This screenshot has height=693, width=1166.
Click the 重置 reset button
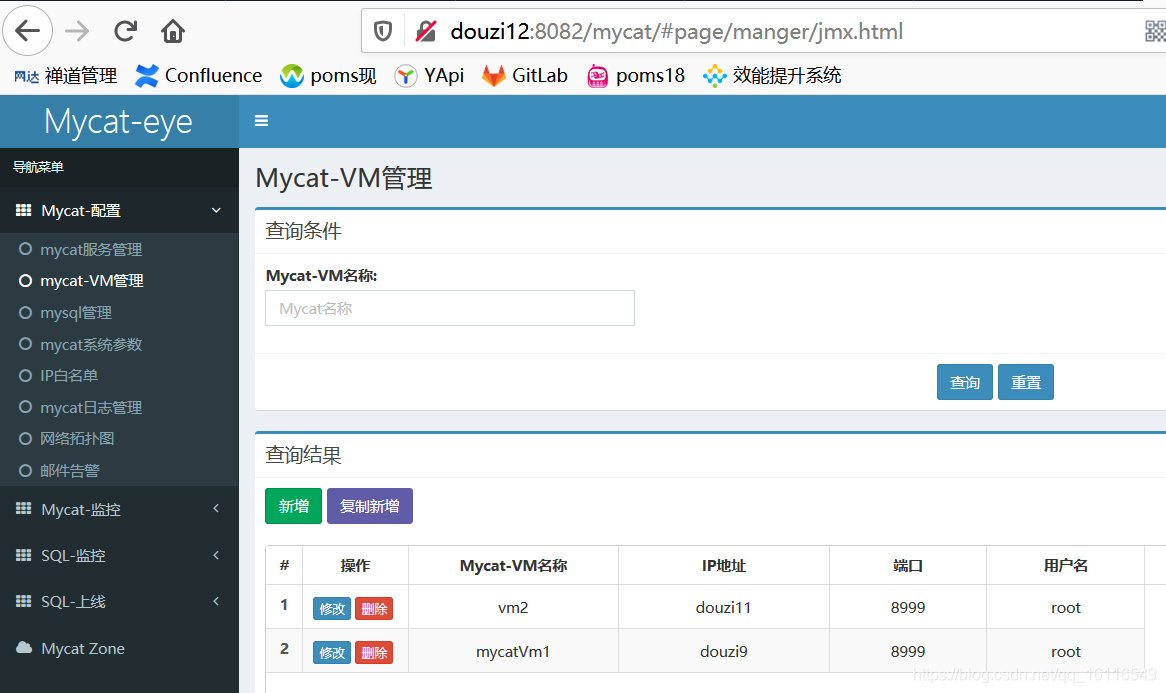[1025, 382]
